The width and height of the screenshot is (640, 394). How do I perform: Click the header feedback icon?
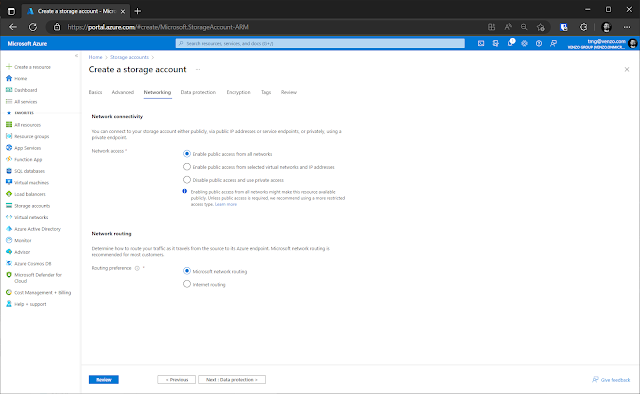point(553,43)
